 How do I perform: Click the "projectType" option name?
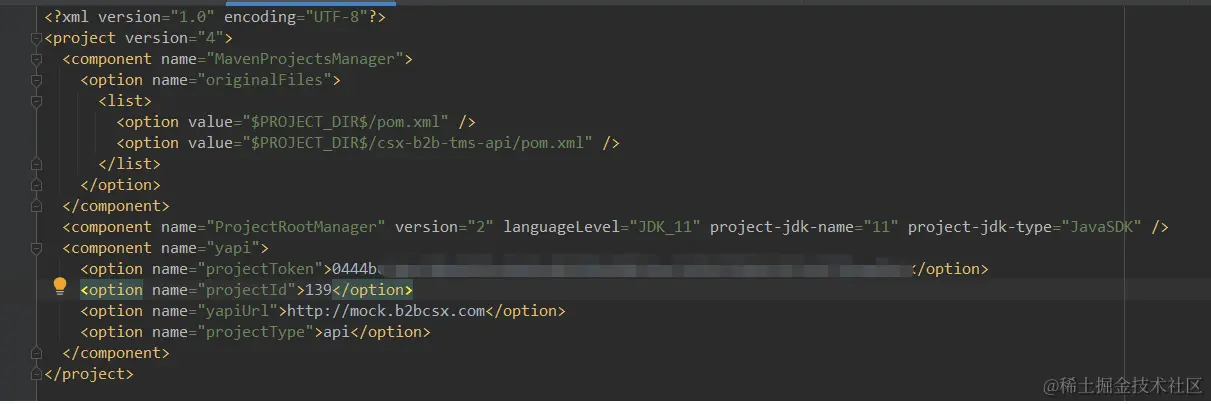(260, 332)
